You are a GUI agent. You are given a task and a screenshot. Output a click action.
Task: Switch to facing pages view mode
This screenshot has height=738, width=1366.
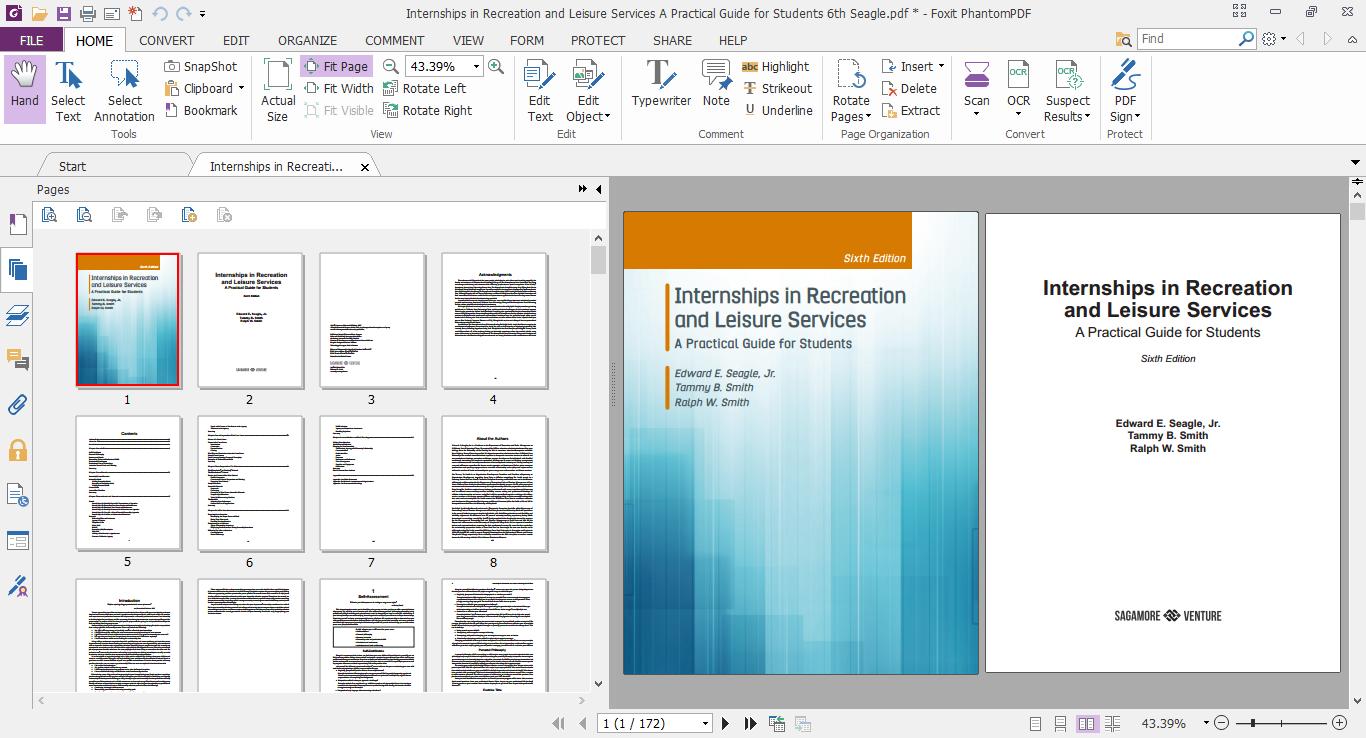click(x=1087, y=723)
